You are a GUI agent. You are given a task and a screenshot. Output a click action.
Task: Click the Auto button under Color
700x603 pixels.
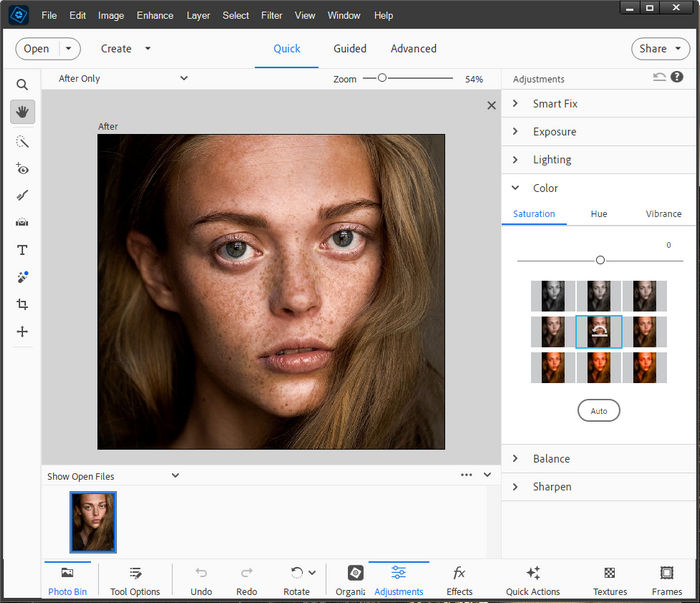(x=599, y=411)
